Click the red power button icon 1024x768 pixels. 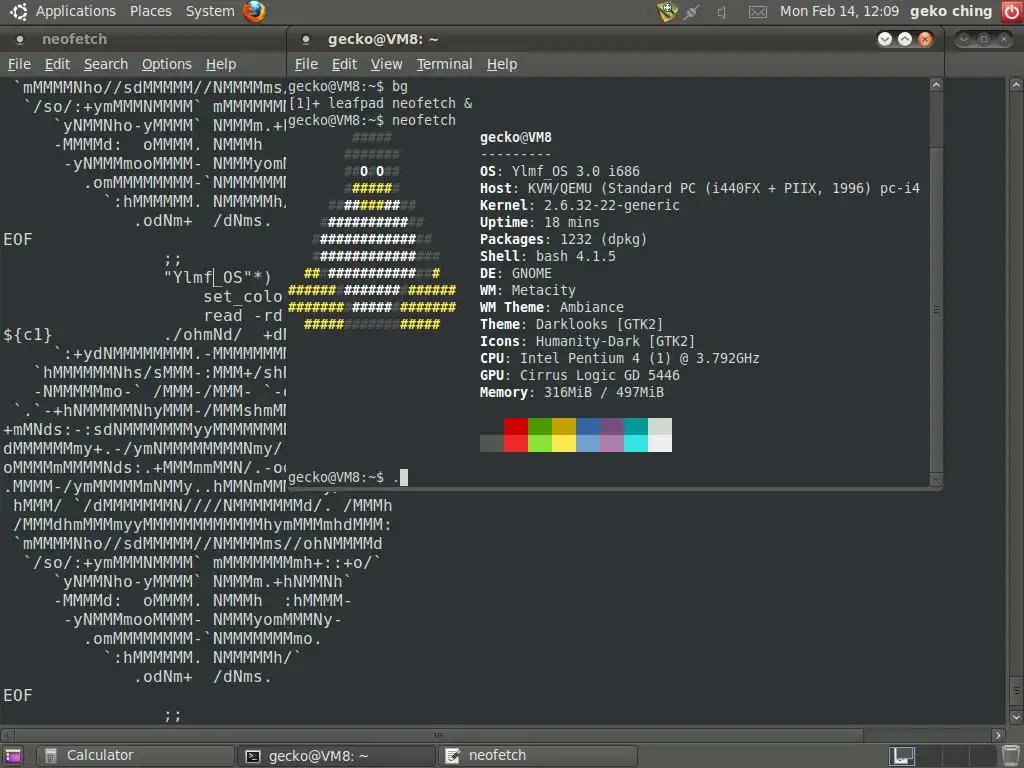click(1012, 11)
